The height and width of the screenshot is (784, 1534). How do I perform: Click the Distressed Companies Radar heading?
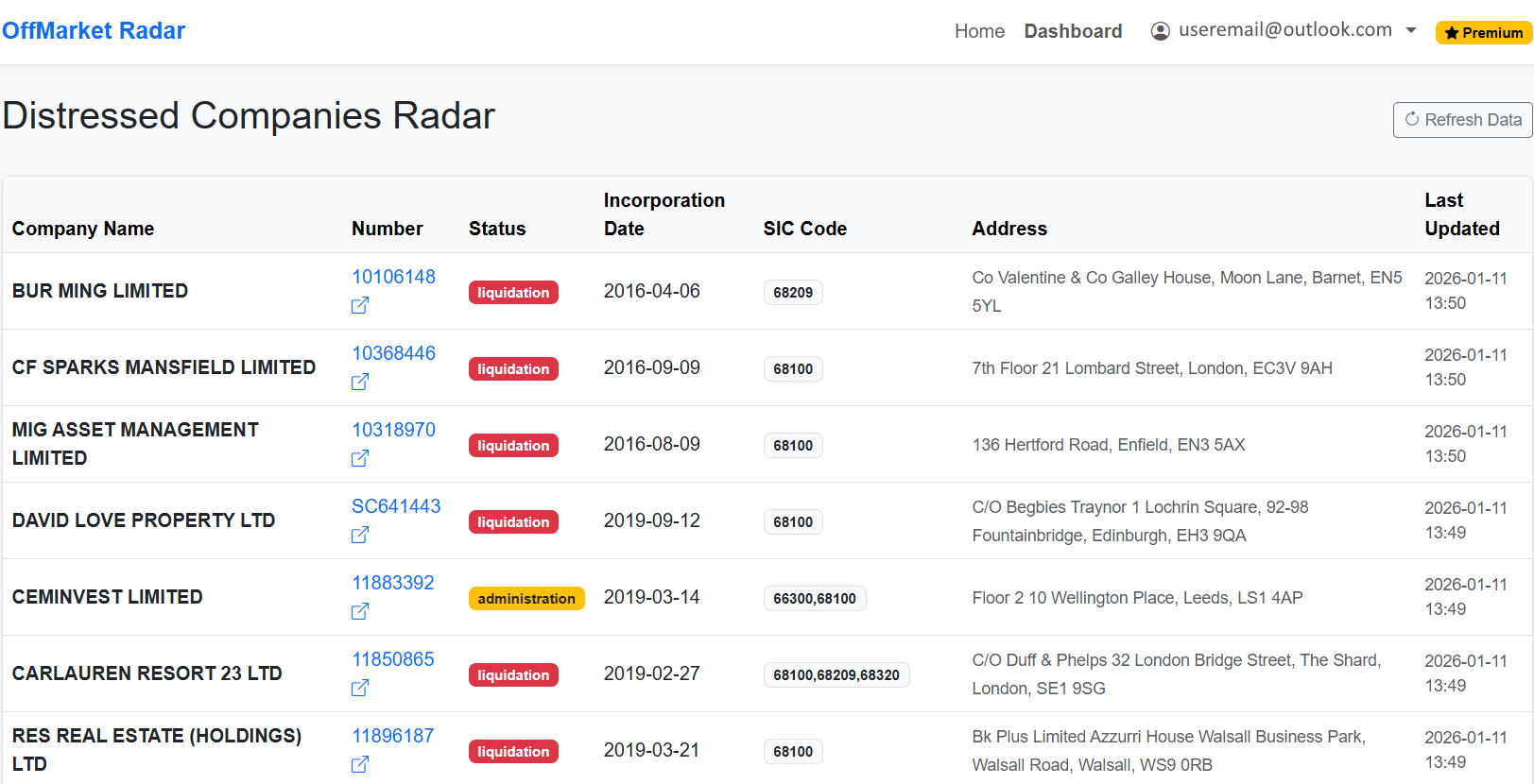click(249, 115)
